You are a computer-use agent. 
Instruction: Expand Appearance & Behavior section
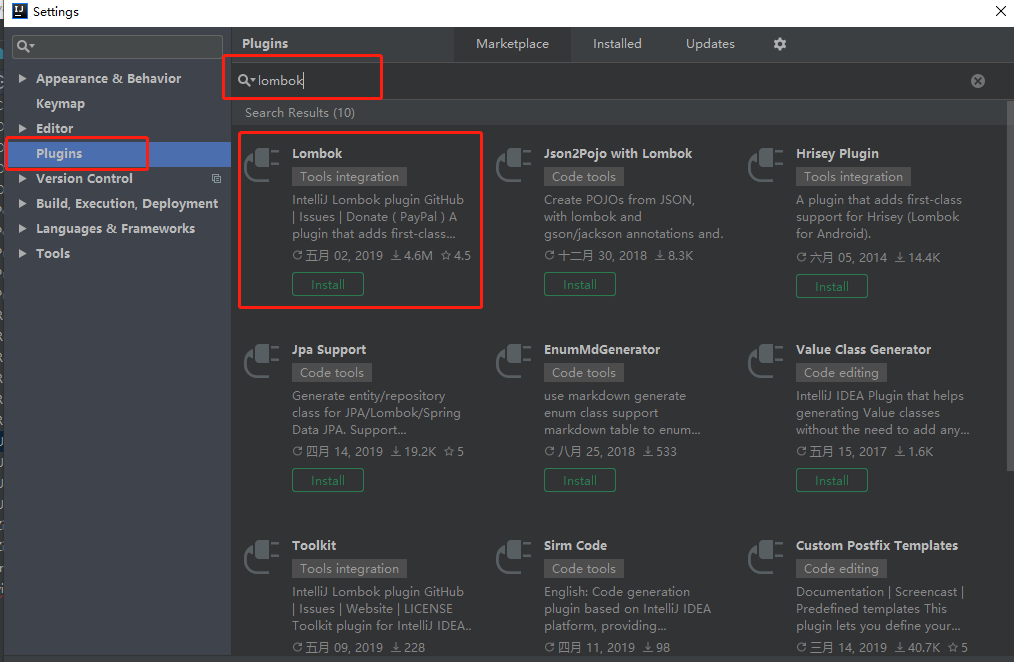tap(23, 78)
